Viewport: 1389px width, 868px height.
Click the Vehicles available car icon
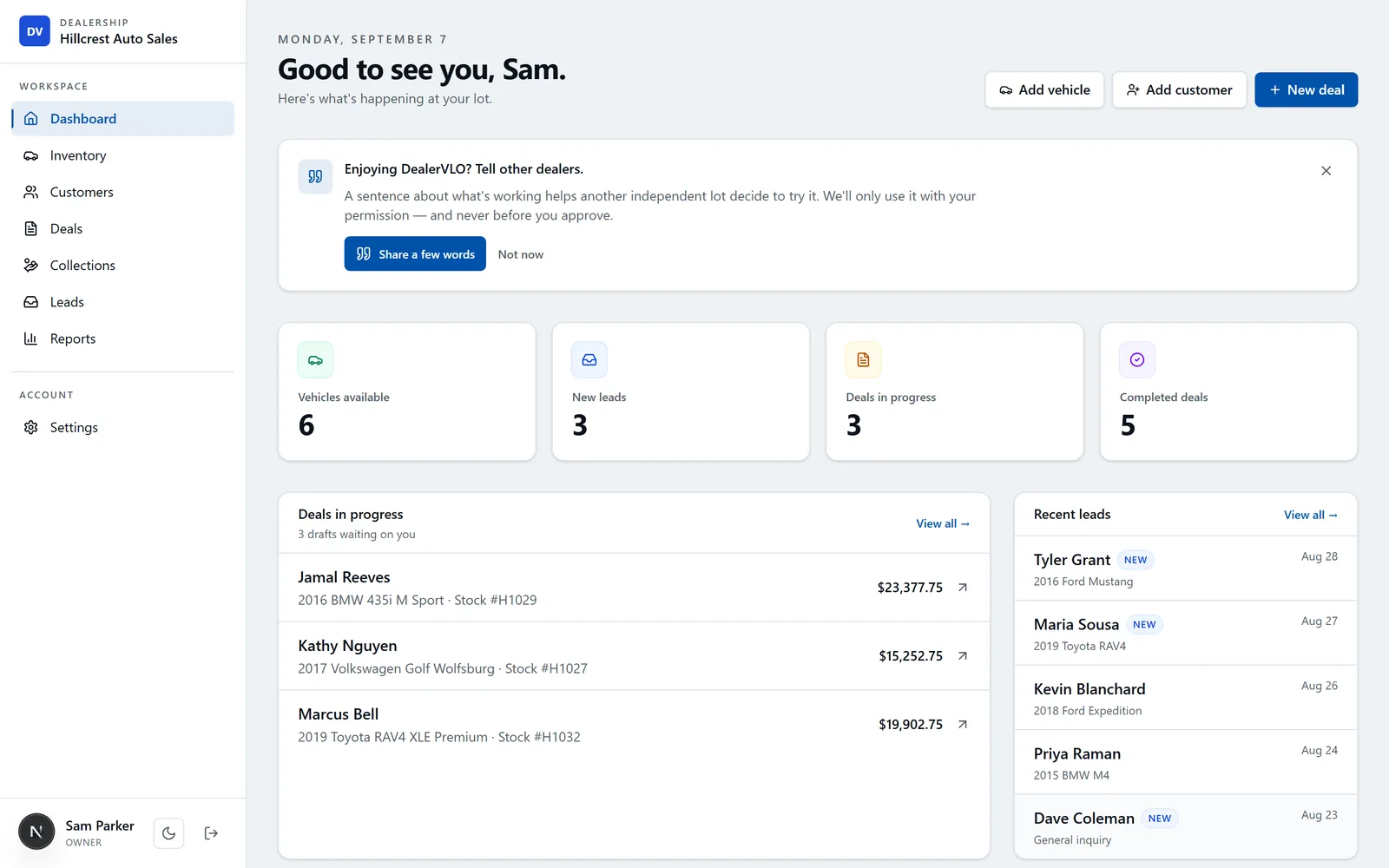(x=315, y=360)
